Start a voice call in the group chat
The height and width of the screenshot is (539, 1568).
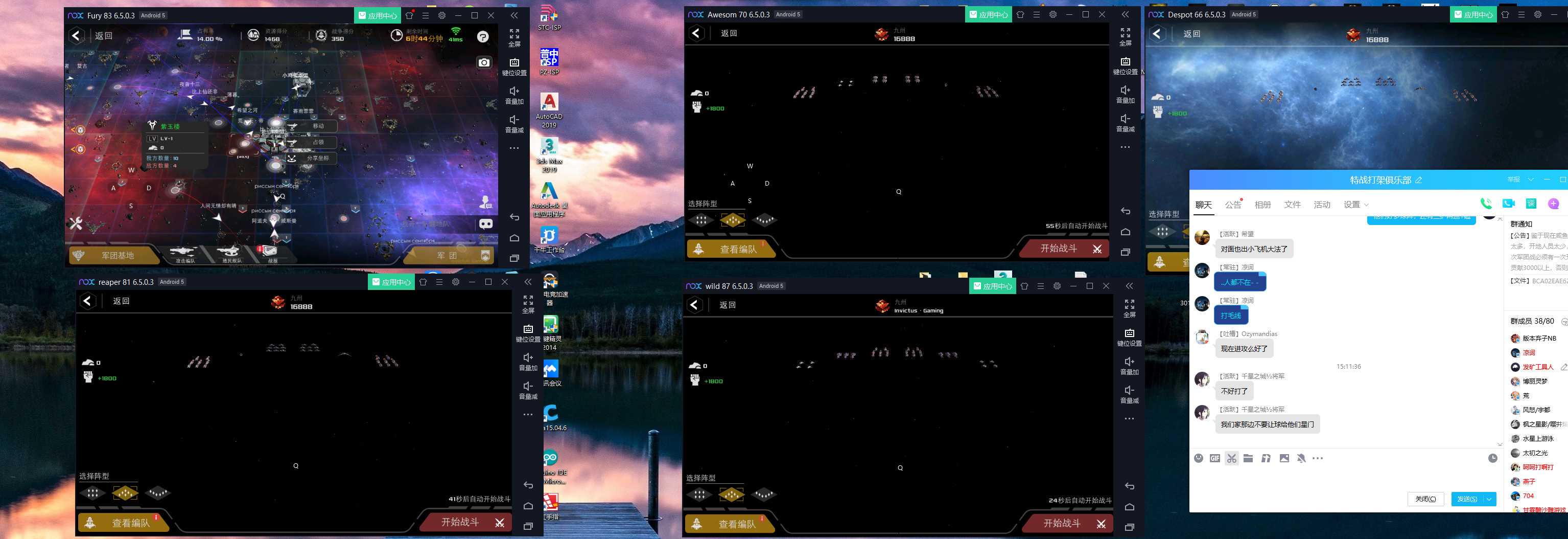pyautogui.click(x=1486, y=204)
